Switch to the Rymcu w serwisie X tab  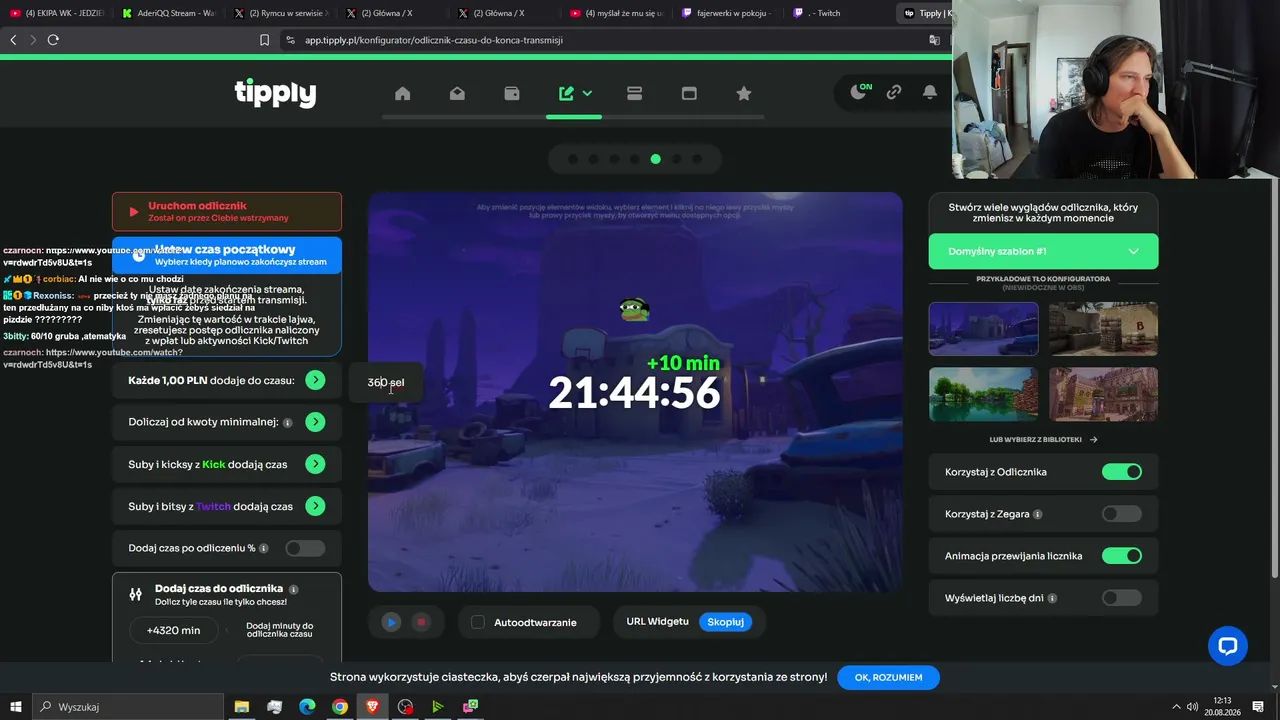click(x=281, y=13)
